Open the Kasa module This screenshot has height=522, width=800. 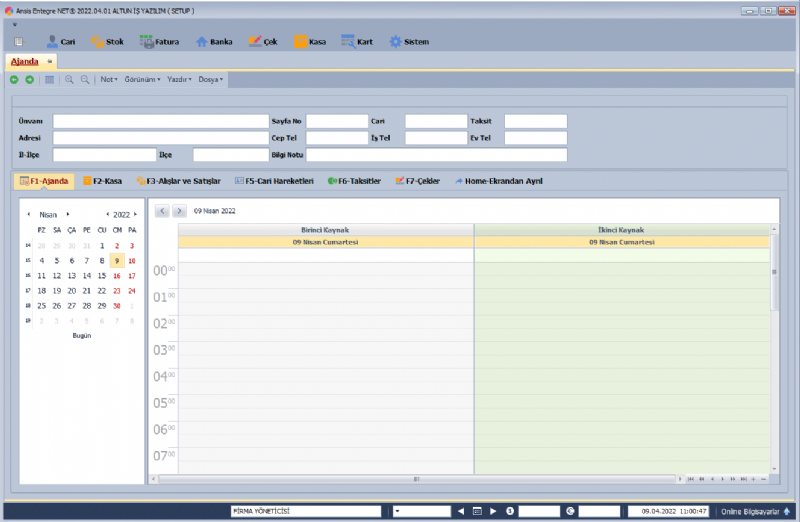click(310, 42)
